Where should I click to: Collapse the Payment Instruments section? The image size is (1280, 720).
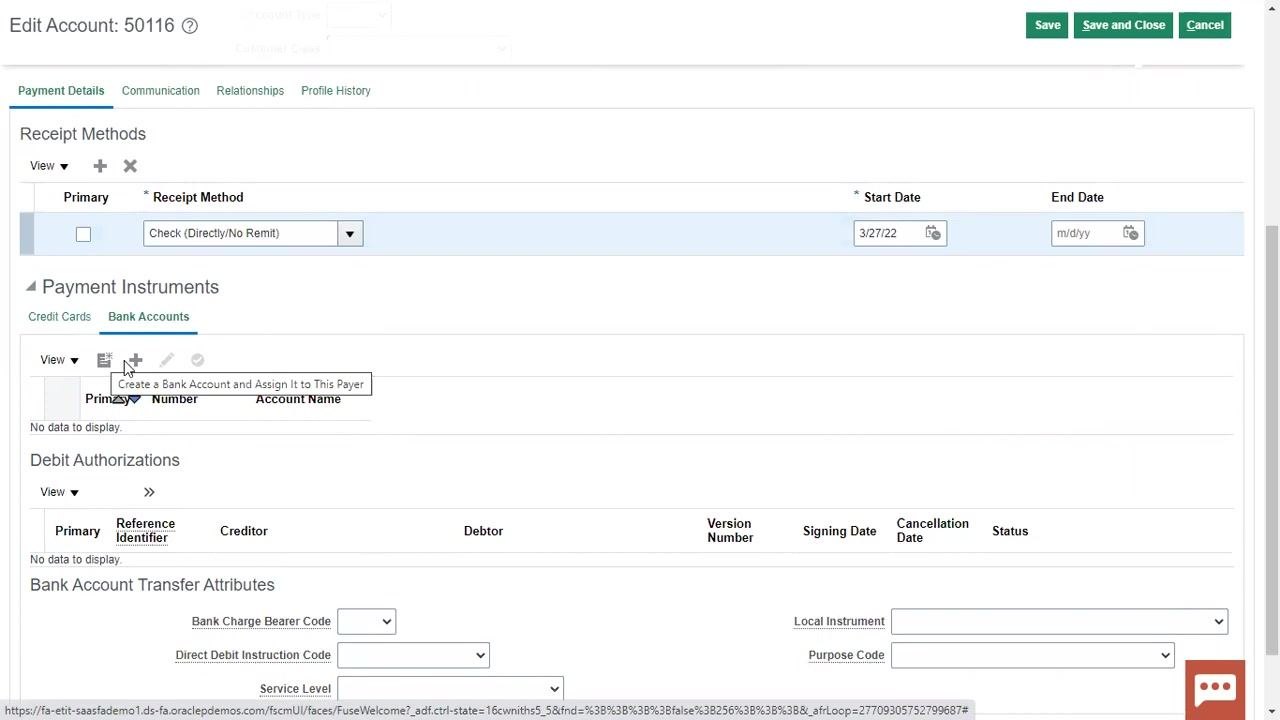tap(31, 287)
